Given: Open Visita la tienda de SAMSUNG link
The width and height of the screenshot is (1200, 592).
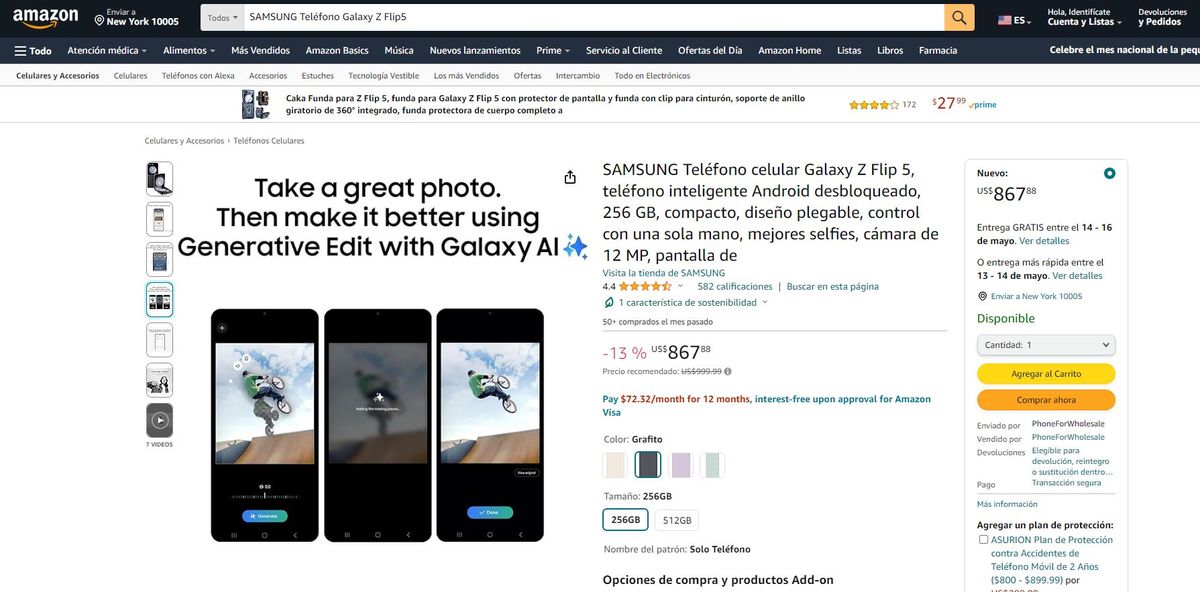Looking at the screenshot, I should pos(663,273).
